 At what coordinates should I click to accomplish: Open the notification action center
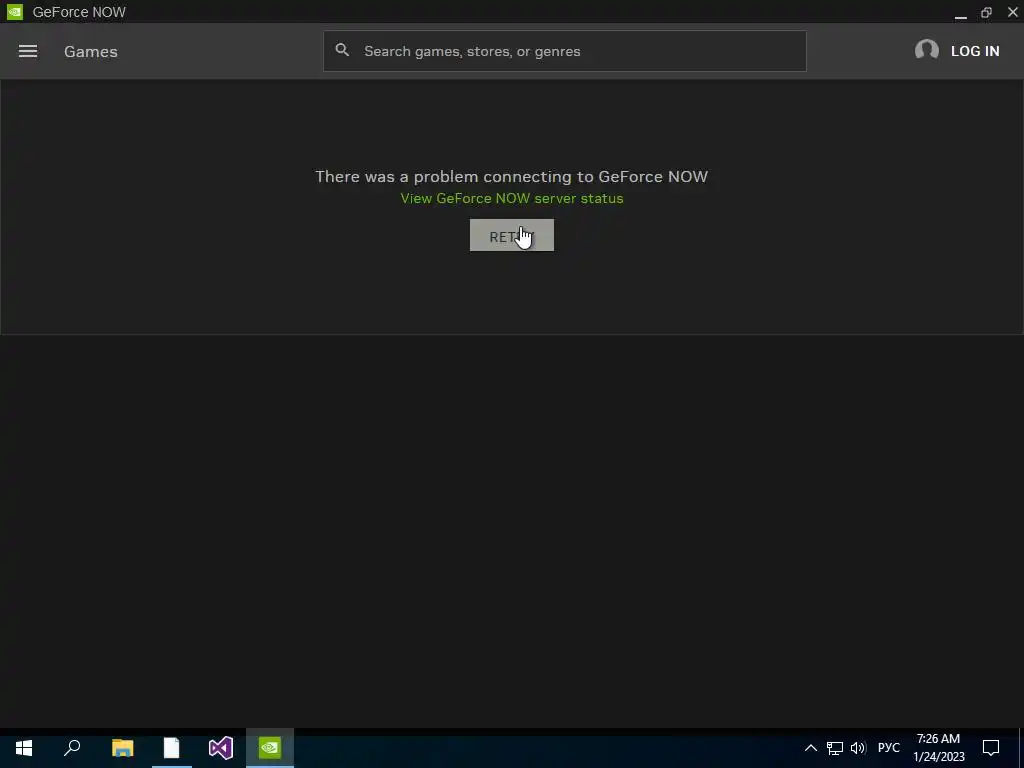pyautogui.click(x=991, y=748)
